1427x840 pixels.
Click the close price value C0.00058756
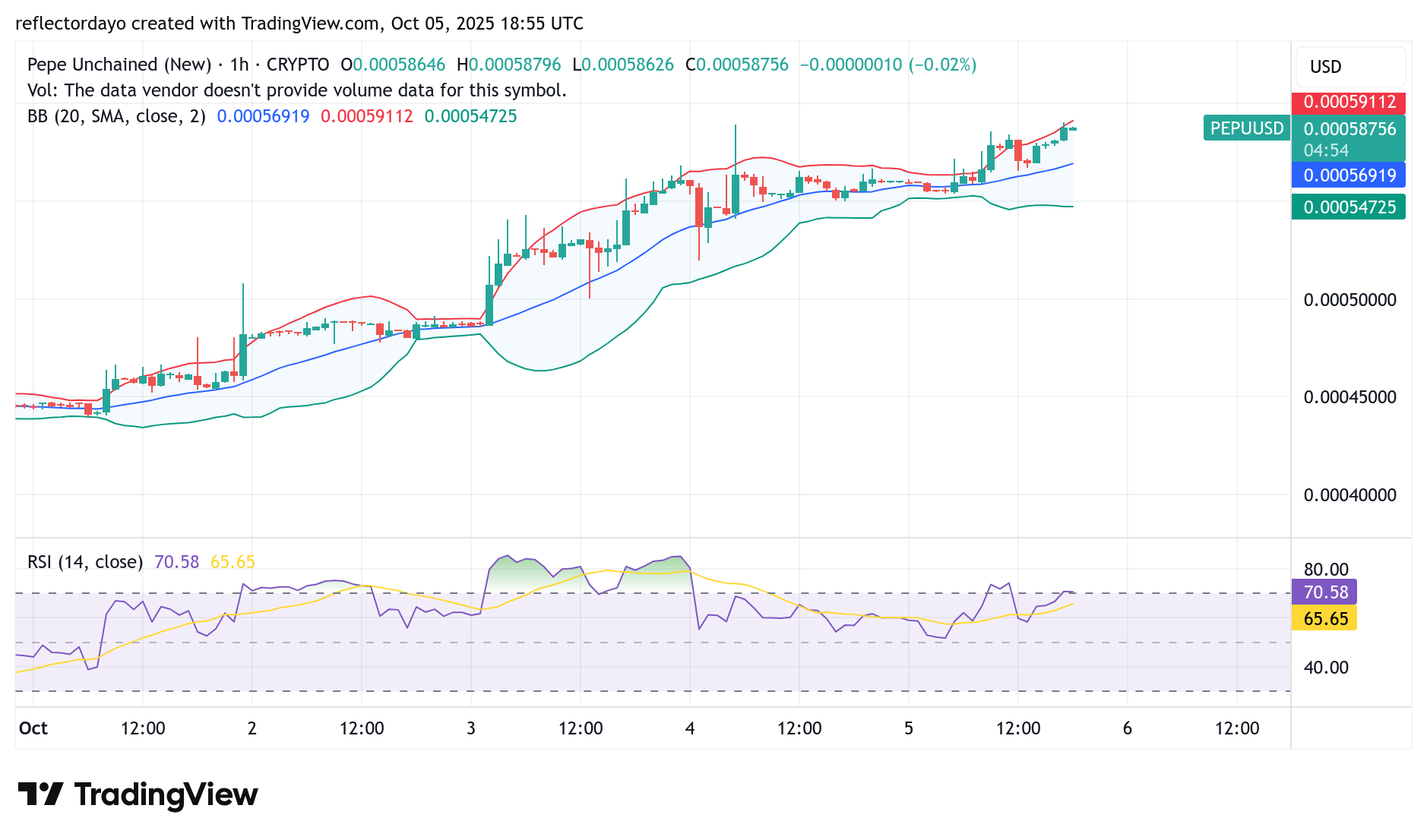tap(737, 65)
